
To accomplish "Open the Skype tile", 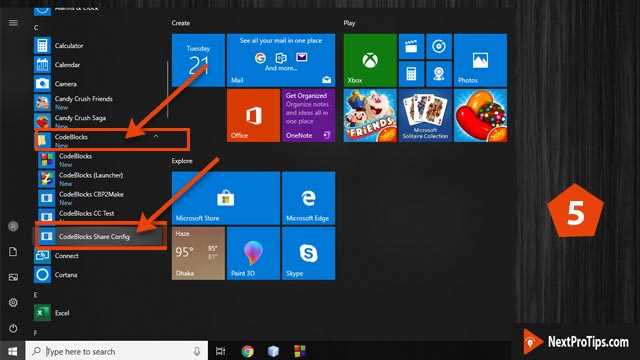I will pyautogui.click(x=309, y=253).
